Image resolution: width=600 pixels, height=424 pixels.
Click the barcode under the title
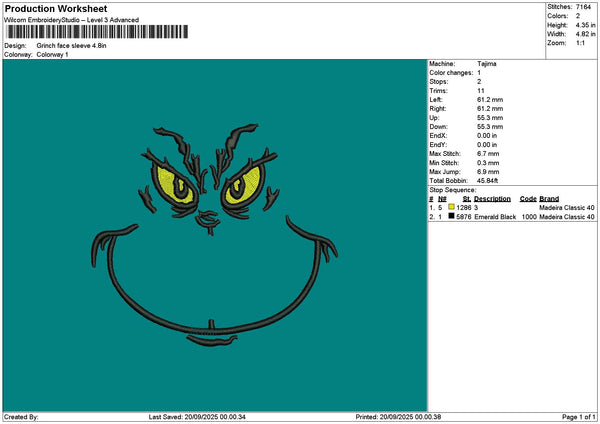coord(98,32)
